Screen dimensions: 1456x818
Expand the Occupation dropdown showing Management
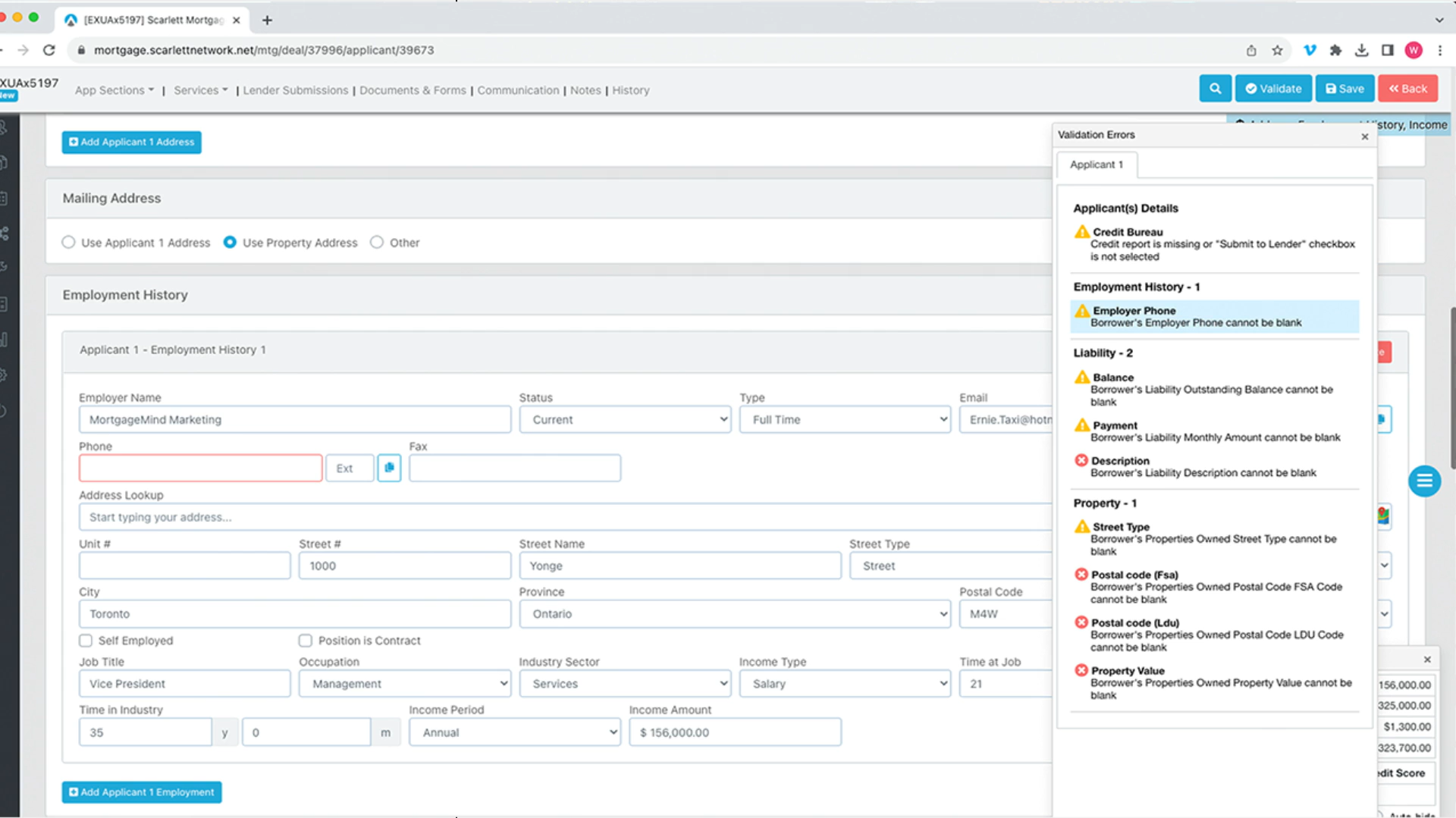(x=404, y=684)
